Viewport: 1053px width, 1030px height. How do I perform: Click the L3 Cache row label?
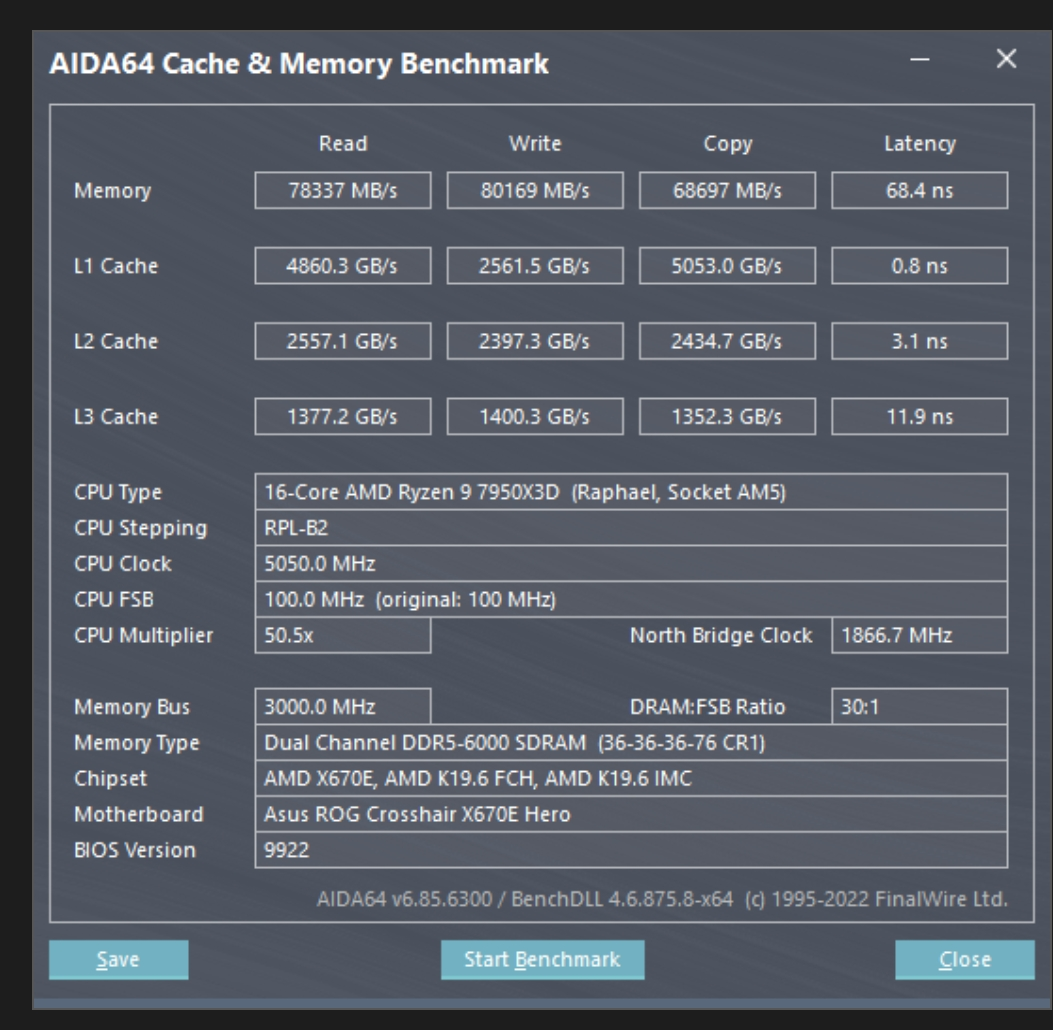(x=116, y=416)
